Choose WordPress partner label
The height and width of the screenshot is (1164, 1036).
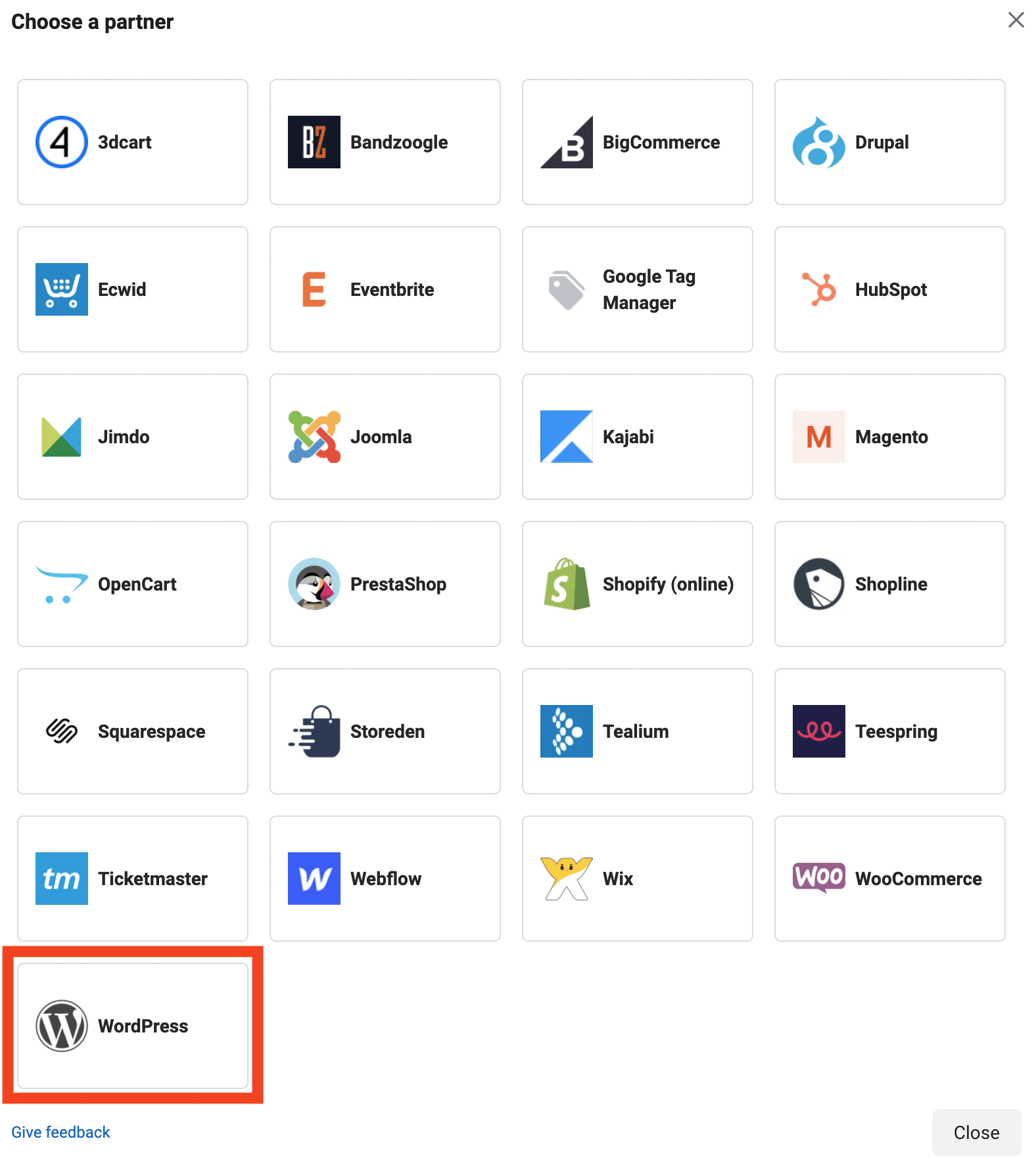point(143,1026)
